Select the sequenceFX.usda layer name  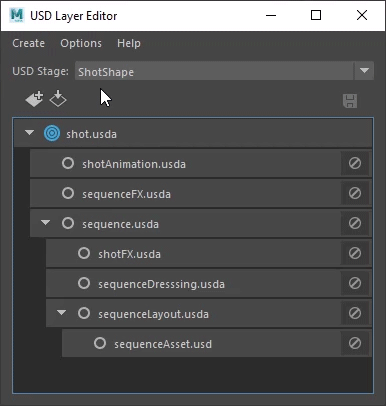tap(126, 194)
